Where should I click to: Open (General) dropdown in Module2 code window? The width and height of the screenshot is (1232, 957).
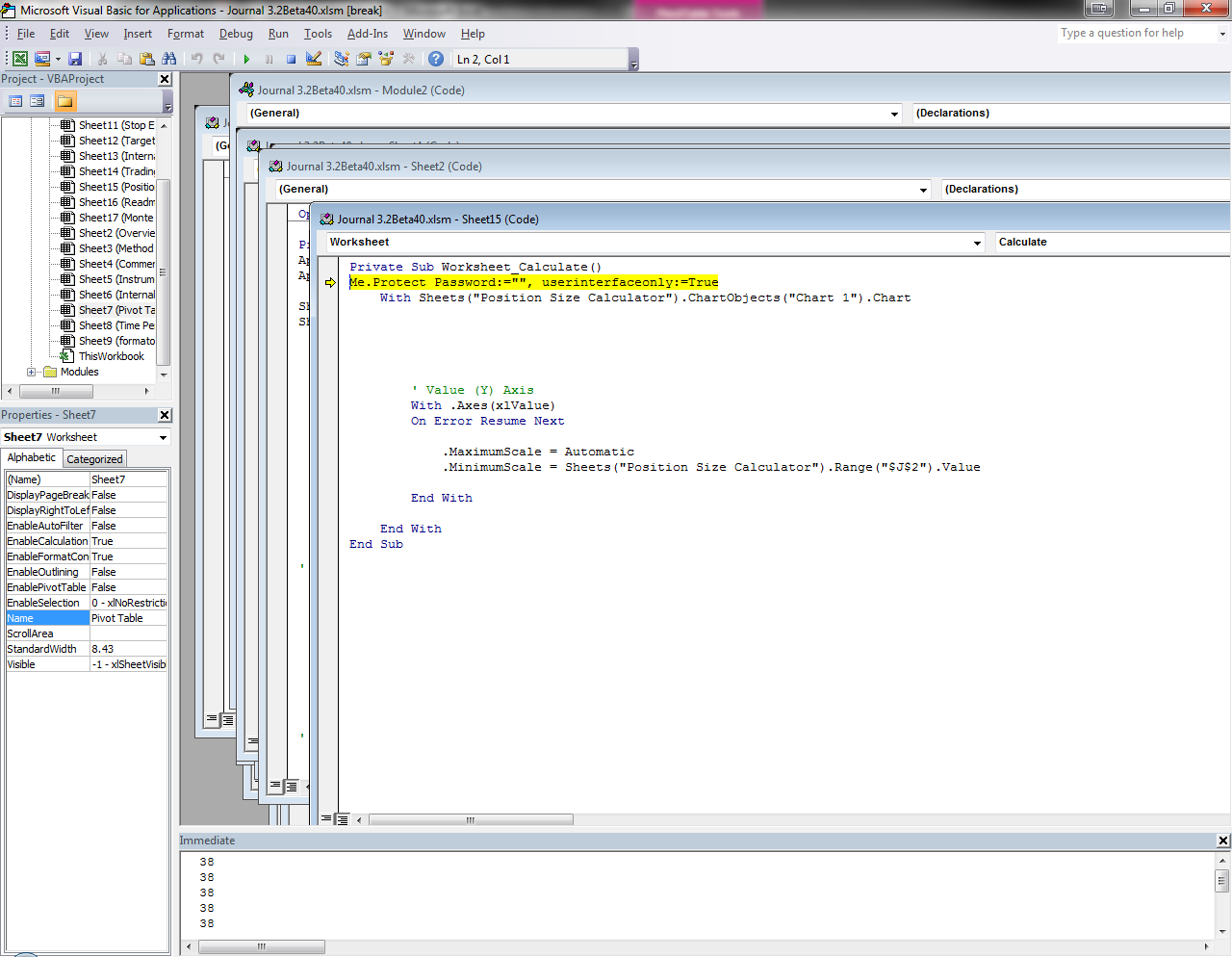tap(894, 114)
